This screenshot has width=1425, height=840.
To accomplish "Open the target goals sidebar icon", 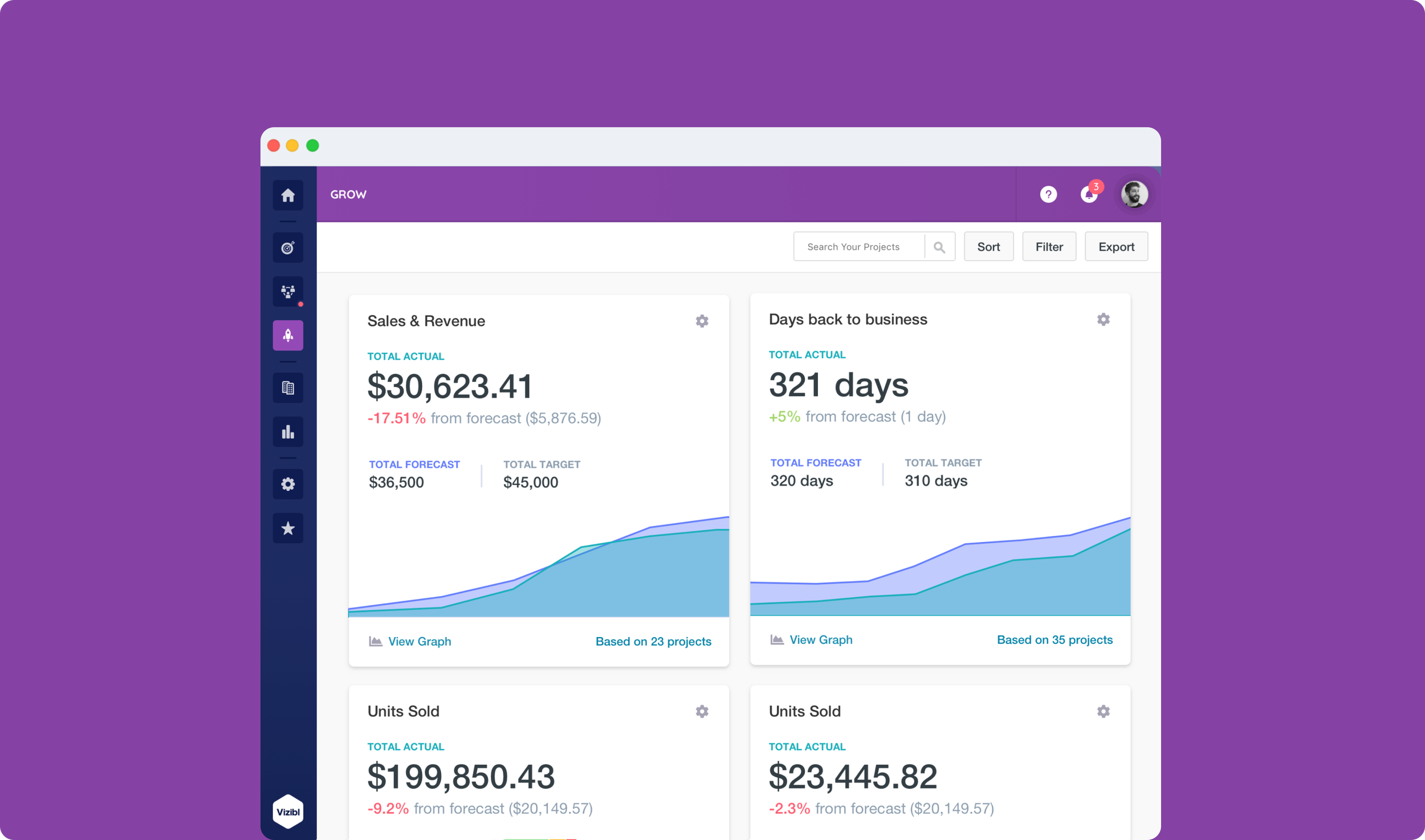I will click(288, 248).
